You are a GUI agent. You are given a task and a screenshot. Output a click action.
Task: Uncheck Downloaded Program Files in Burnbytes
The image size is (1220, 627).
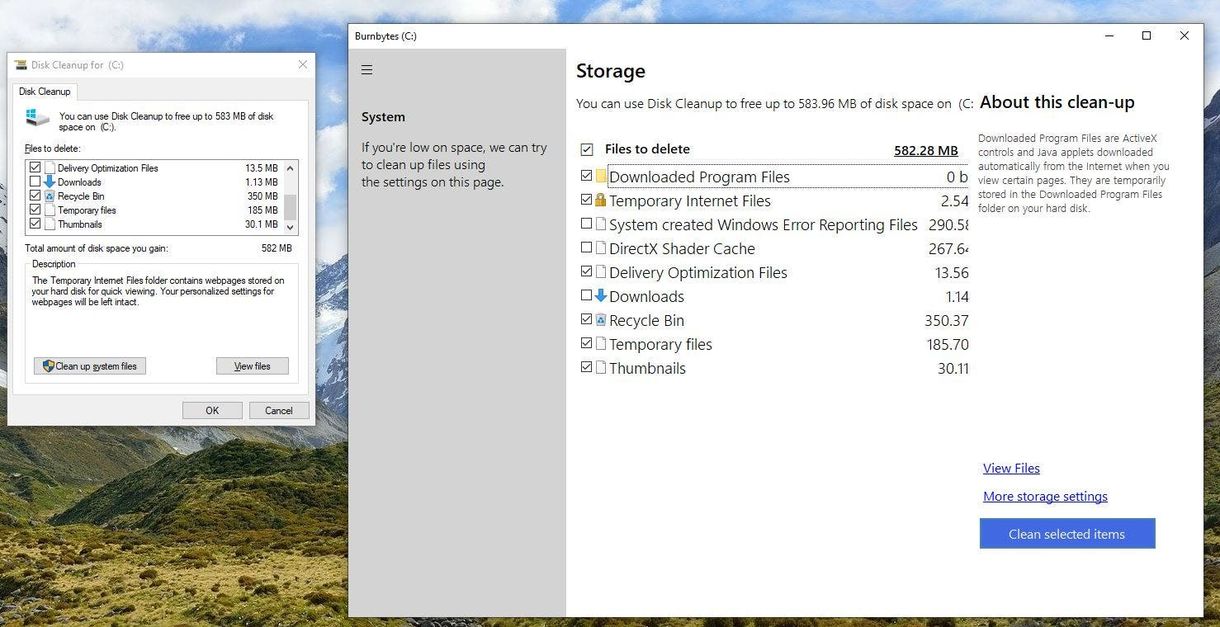pyautogui.click(x=587, y=176)
